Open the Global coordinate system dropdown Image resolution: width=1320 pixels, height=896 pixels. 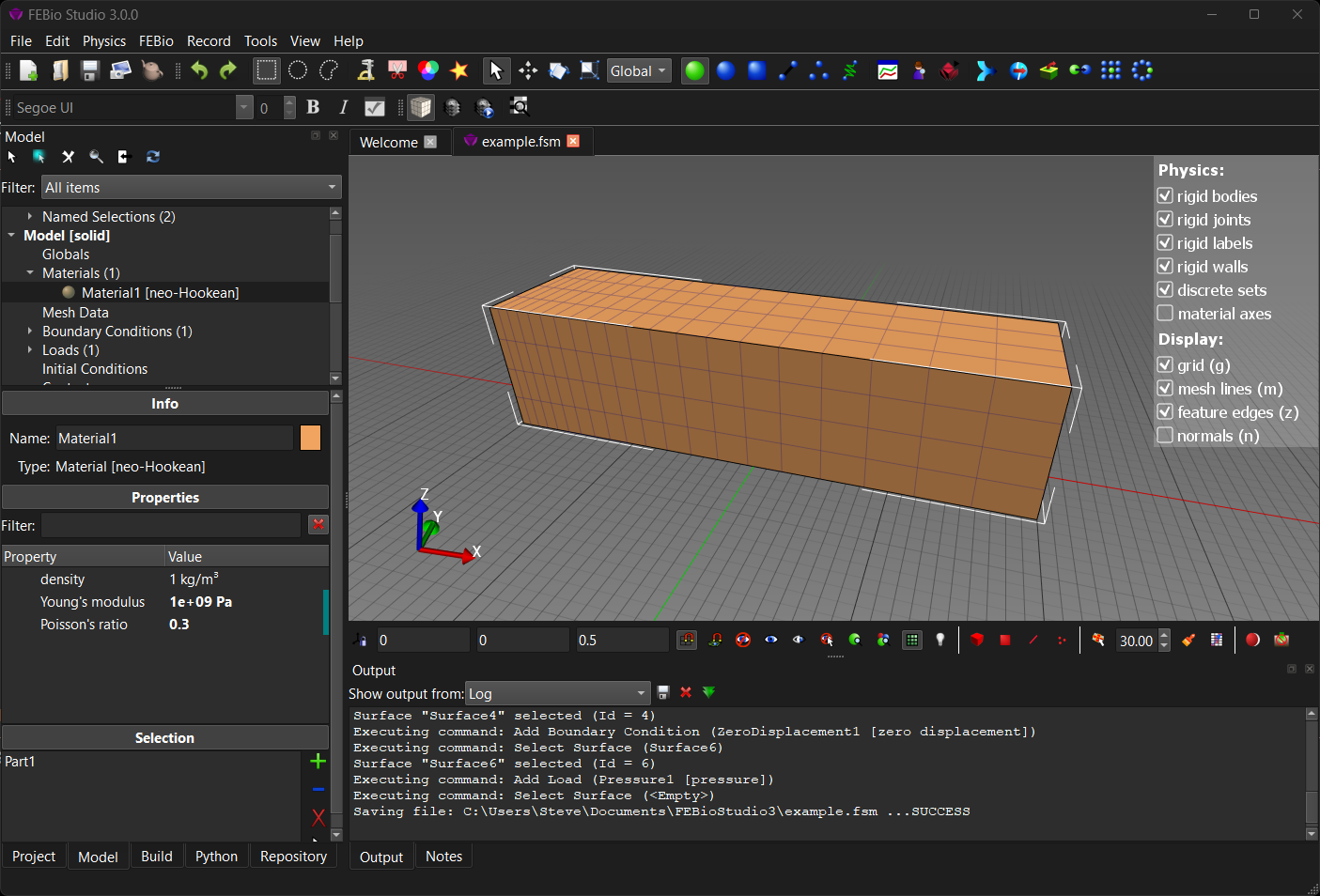639,70
